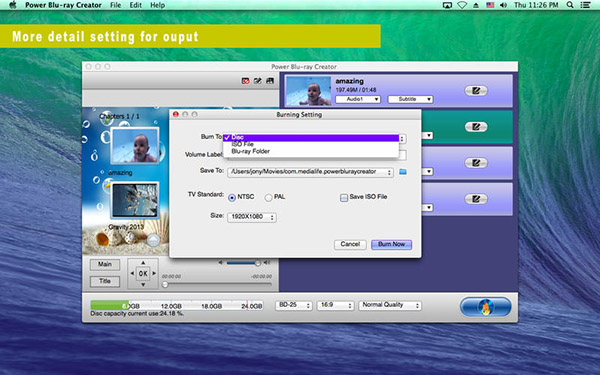
Task: Click the up arrow on navigation pad
Action: pos(143,263)
